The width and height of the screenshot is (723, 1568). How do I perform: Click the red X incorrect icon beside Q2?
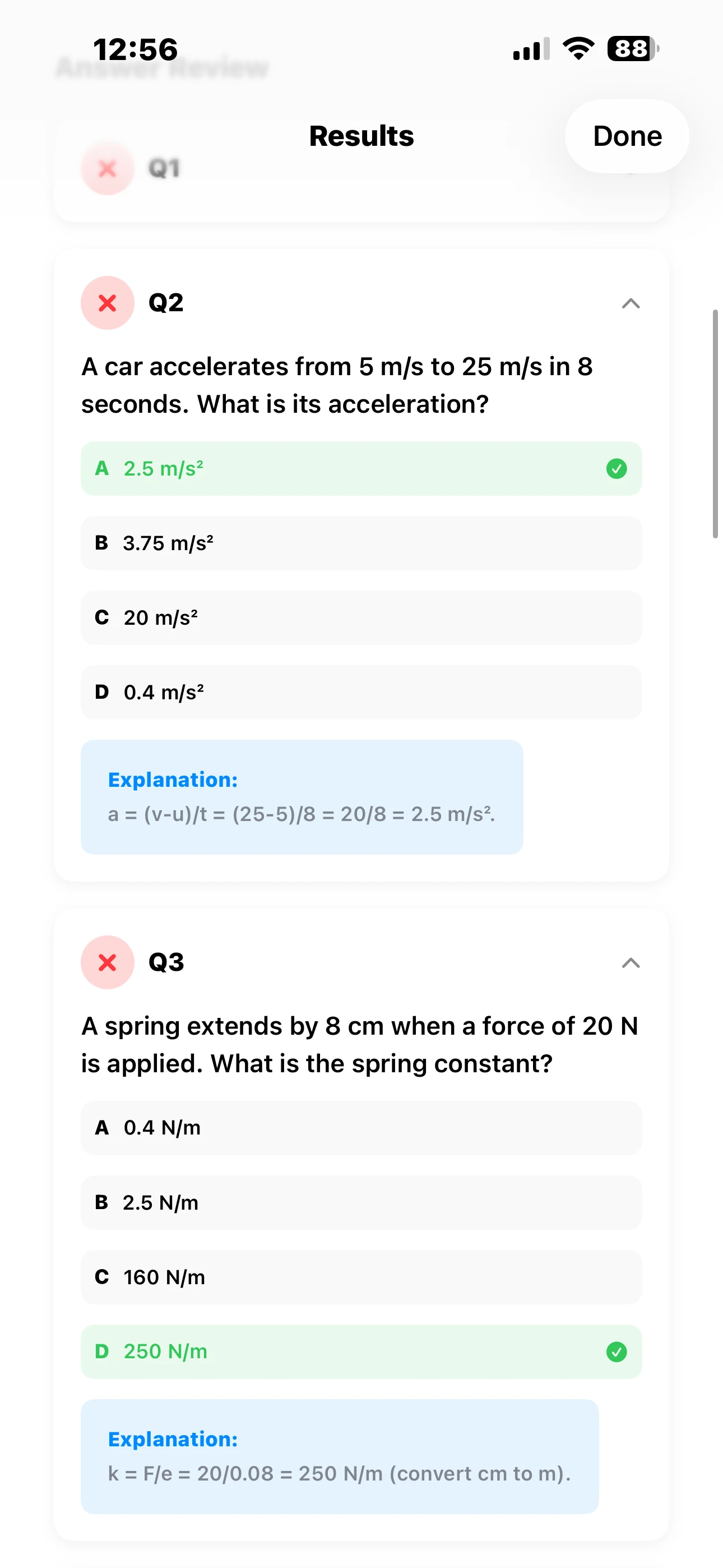click(x=107, y=304)
